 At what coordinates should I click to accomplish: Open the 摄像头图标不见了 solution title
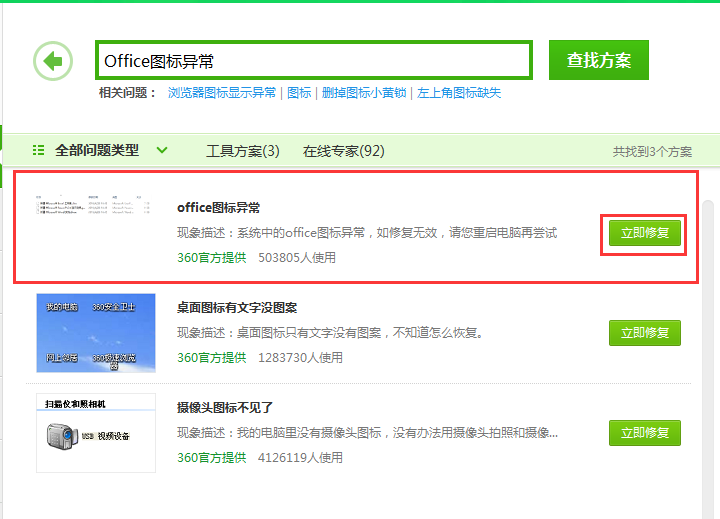tap(225, 408)
